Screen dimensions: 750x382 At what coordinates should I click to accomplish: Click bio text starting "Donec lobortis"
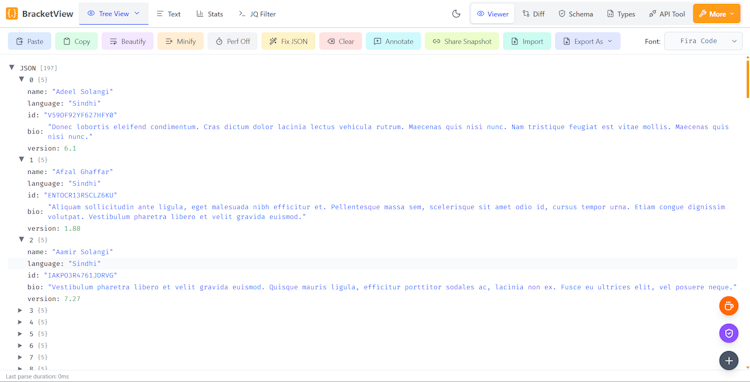point(388,131)
